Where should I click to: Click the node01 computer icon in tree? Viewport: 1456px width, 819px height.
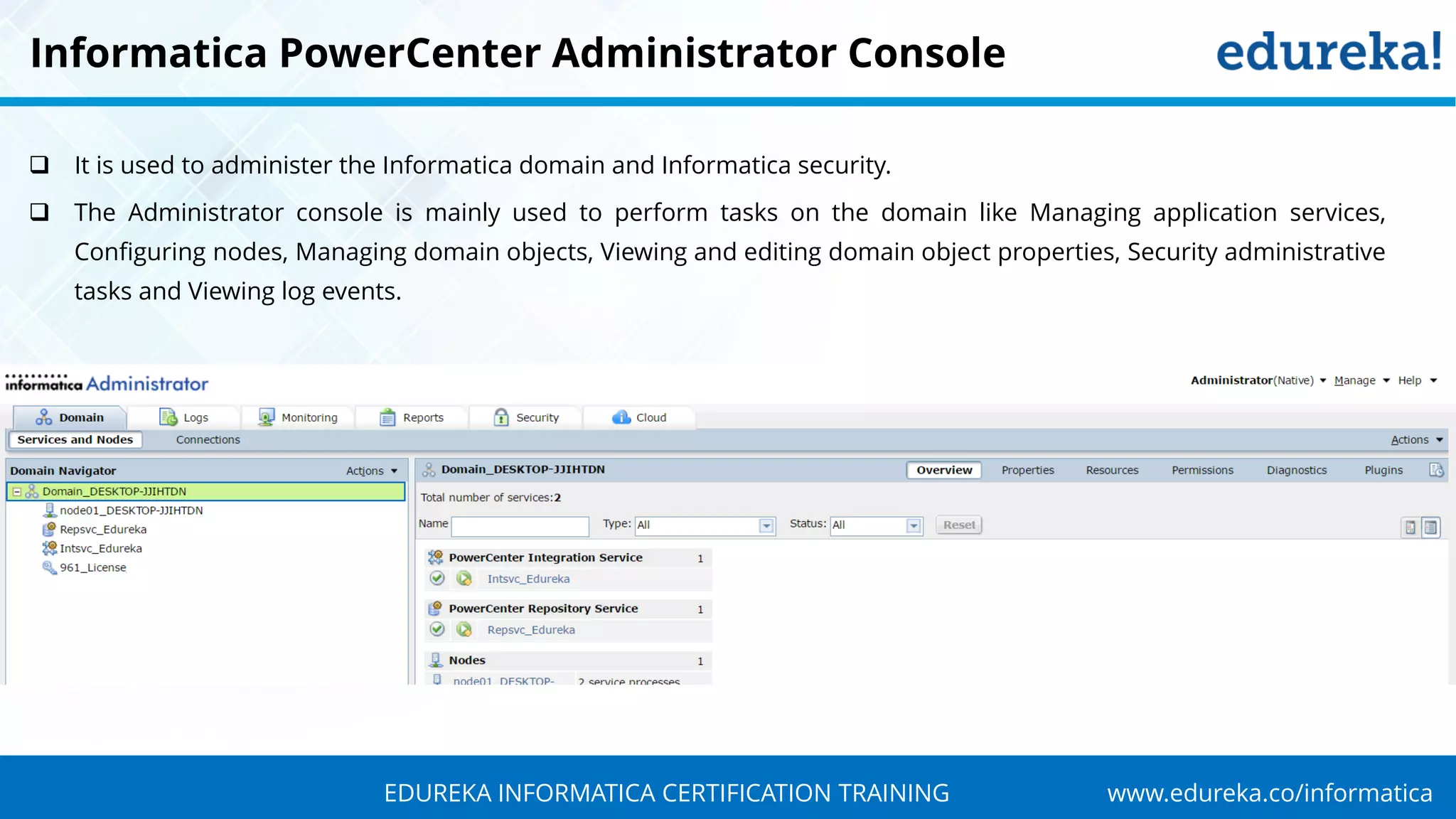point(50,510)
